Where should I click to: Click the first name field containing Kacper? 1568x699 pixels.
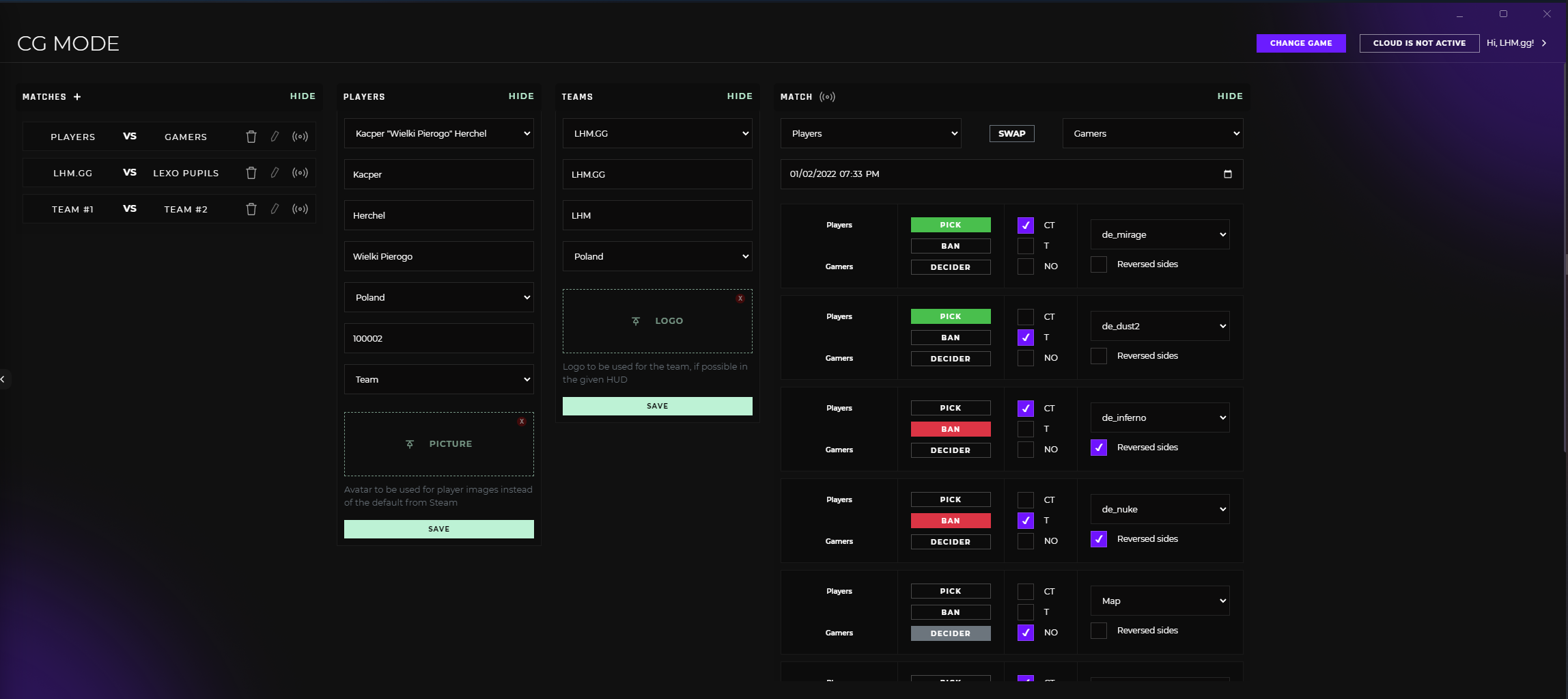click(439, 174)
